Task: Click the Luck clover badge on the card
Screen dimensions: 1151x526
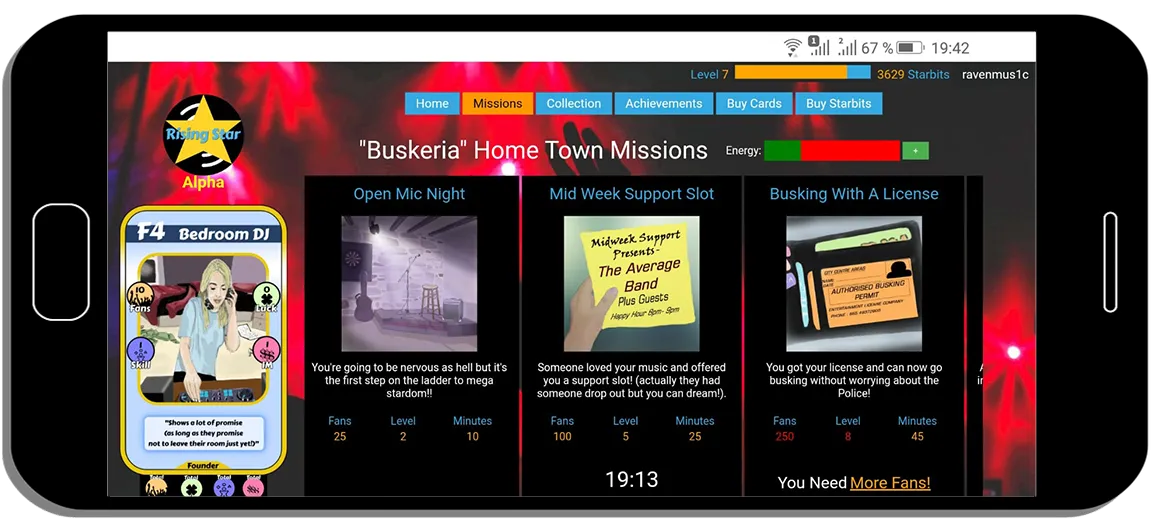Action: [x=266, y=297]
